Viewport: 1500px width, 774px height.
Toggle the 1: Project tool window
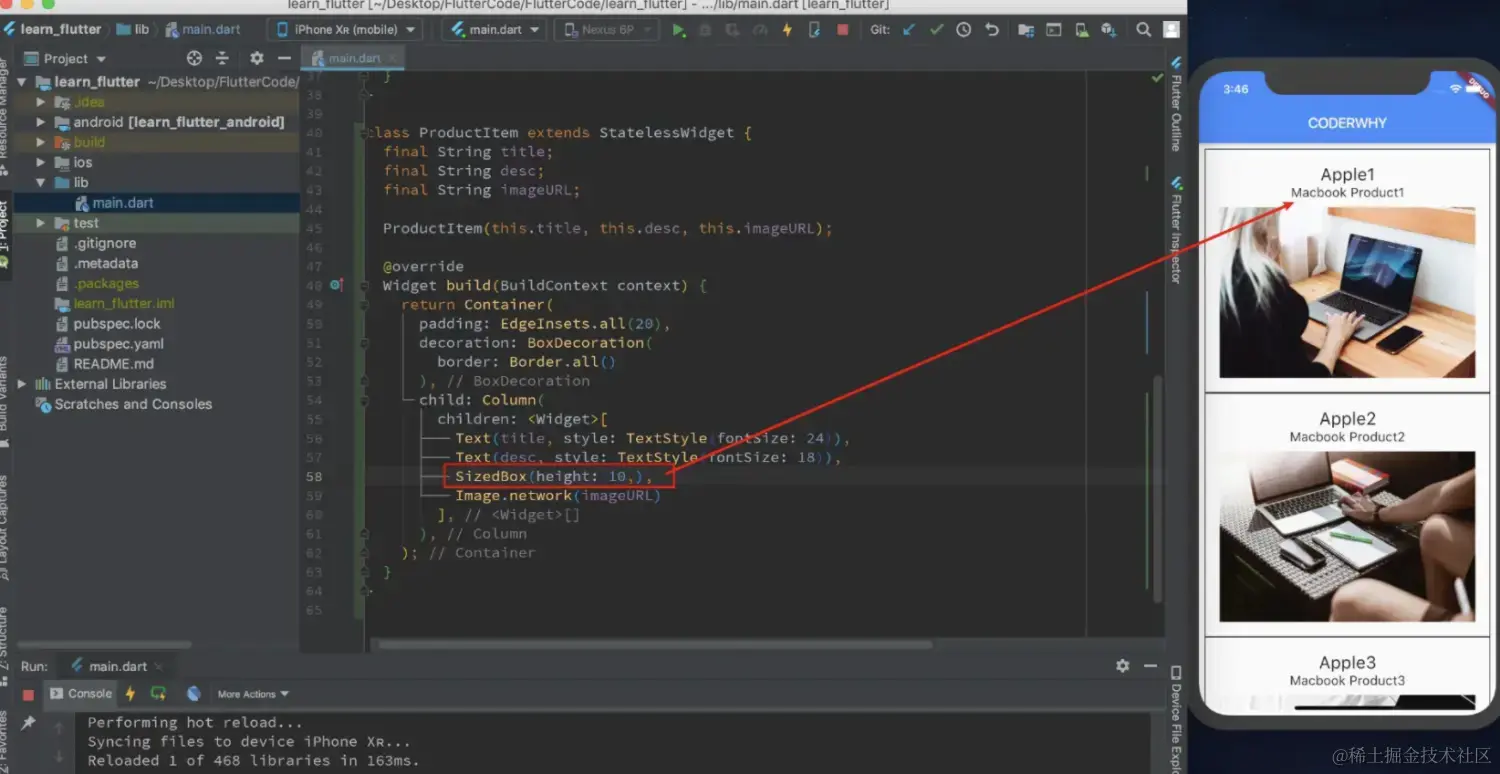pos(5,233)
